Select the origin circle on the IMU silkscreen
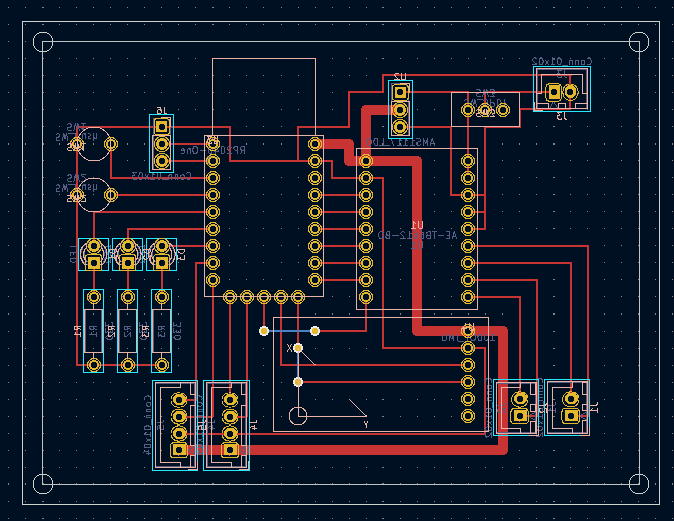The image size is (674, 521). pyautogui.click(x=298, y=416)
